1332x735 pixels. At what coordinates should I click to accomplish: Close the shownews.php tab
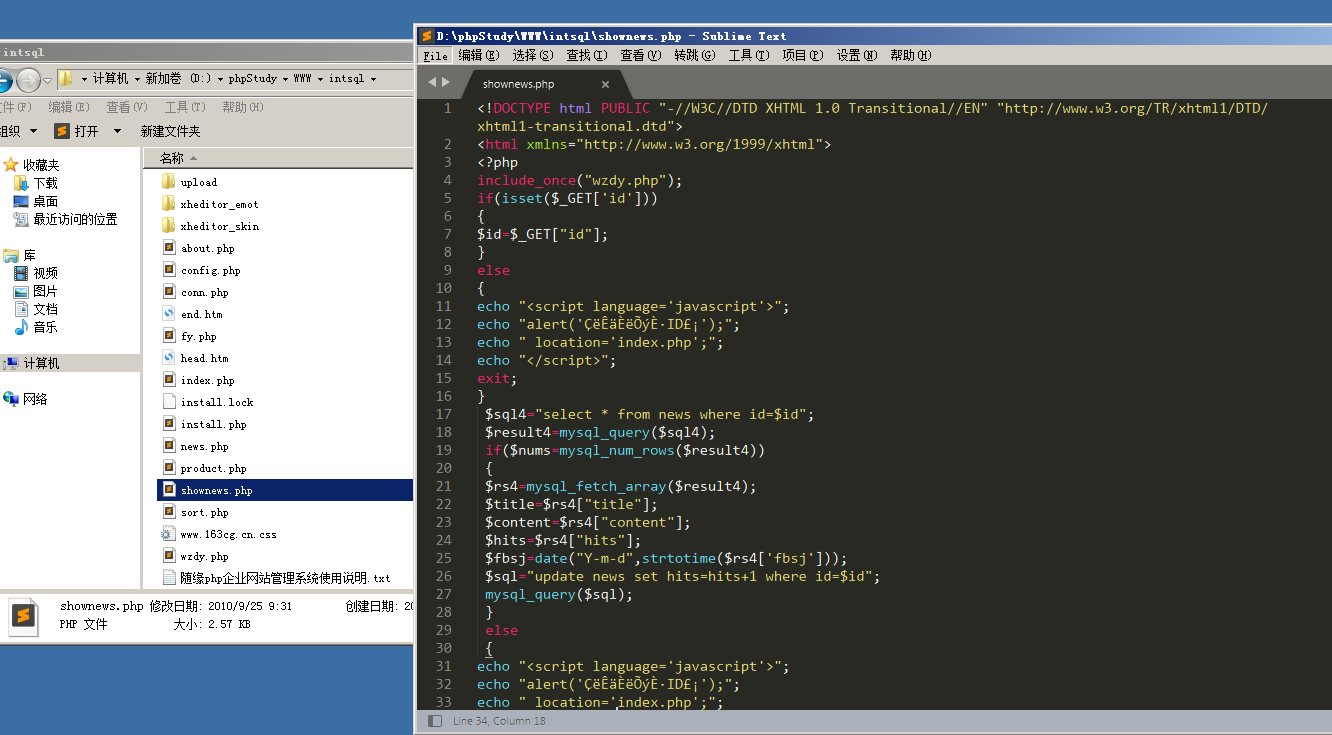[x=605, y=85]
